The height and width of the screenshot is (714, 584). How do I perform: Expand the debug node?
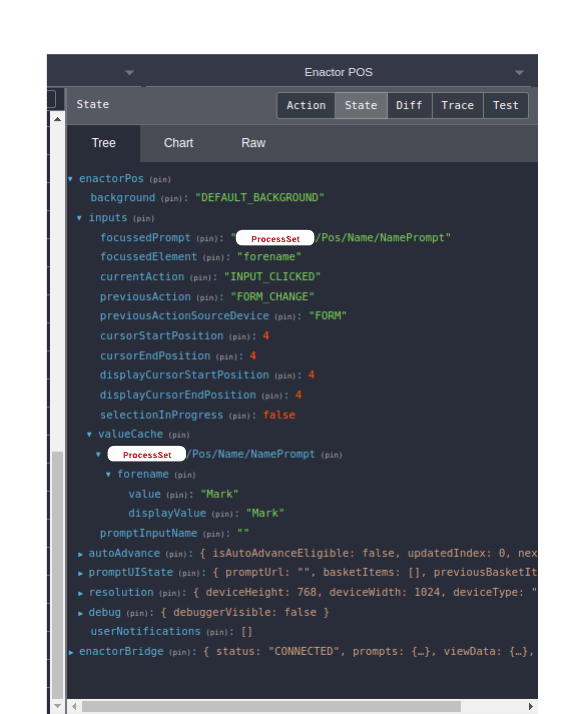[x=80, y=613]
